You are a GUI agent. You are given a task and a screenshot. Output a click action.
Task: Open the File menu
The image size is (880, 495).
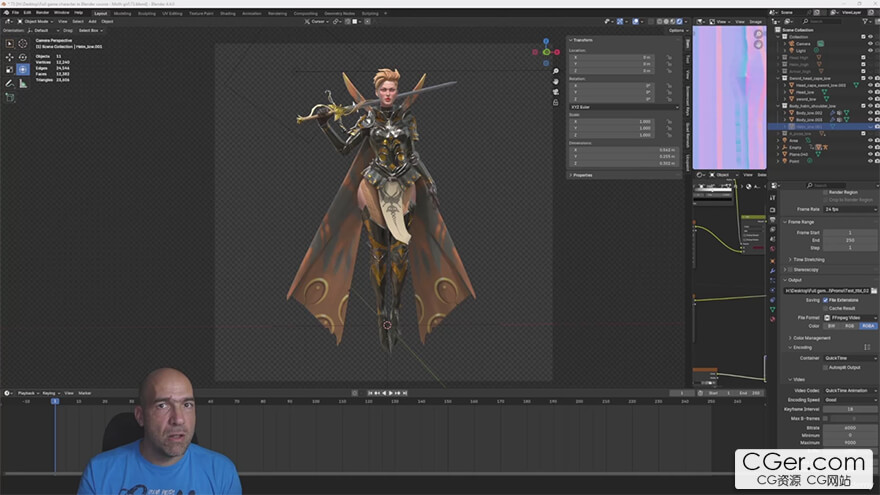16,12
